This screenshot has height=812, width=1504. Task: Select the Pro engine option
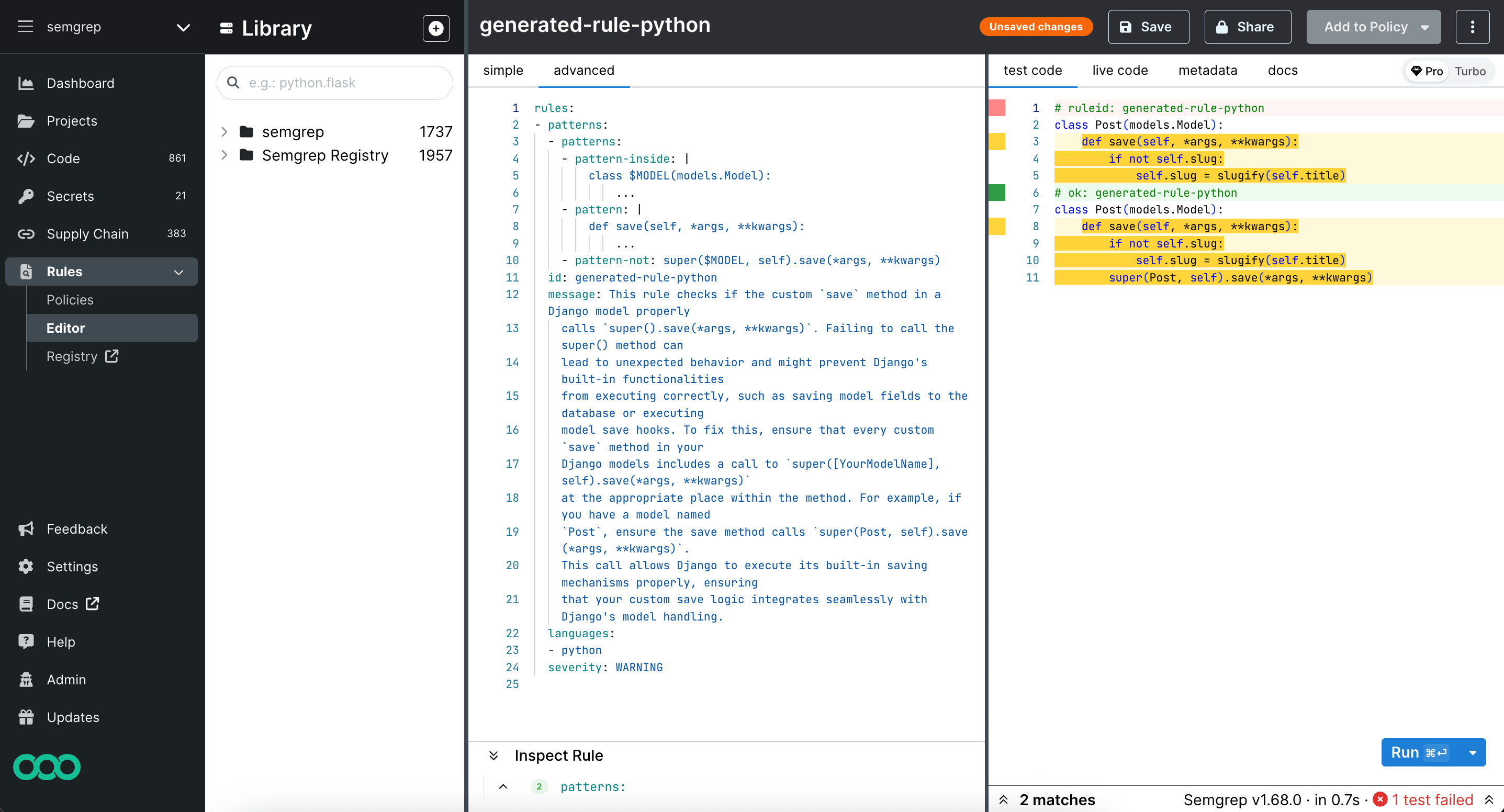tap(1427, 71)
